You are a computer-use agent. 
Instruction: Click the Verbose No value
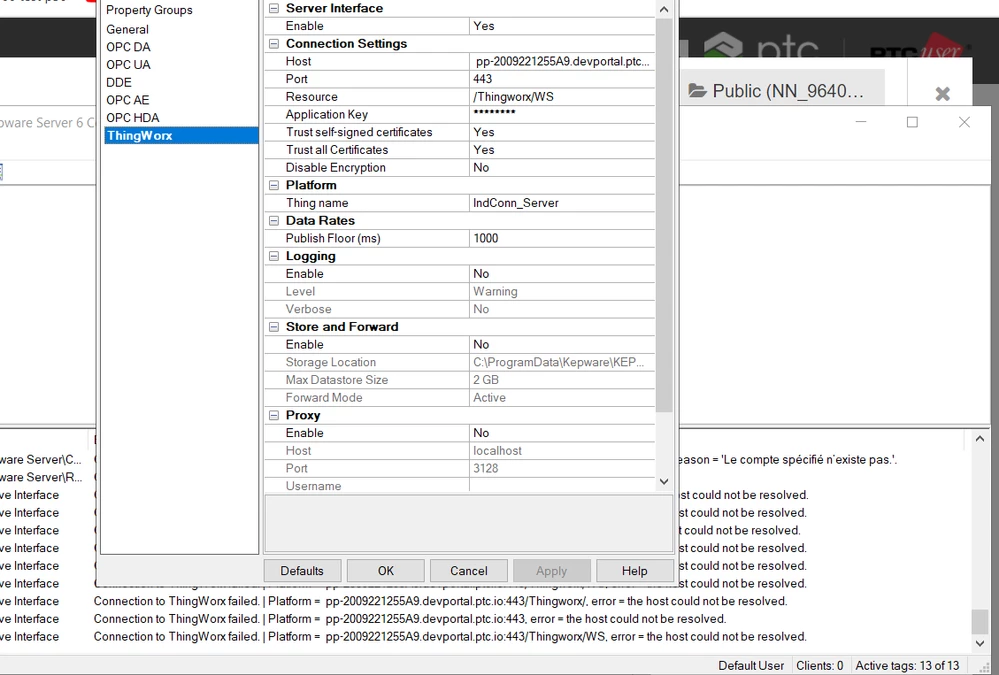562,310
